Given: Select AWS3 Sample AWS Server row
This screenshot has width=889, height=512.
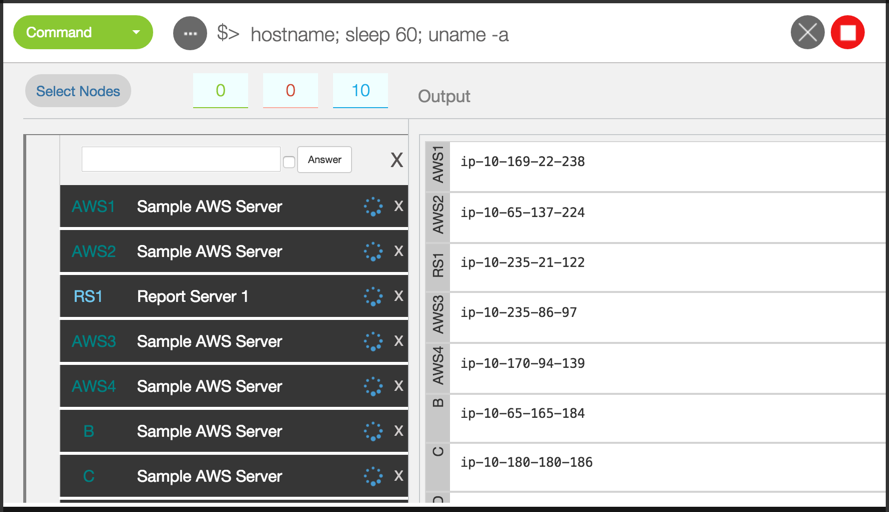Looking at the screenshot, I should click(234, 341).
